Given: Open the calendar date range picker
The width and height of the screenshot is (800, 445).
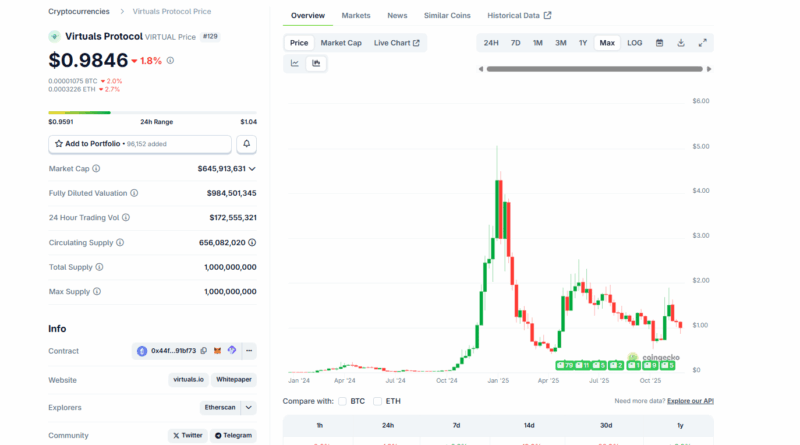Looking at the screenshot, I should pos(659,43).
